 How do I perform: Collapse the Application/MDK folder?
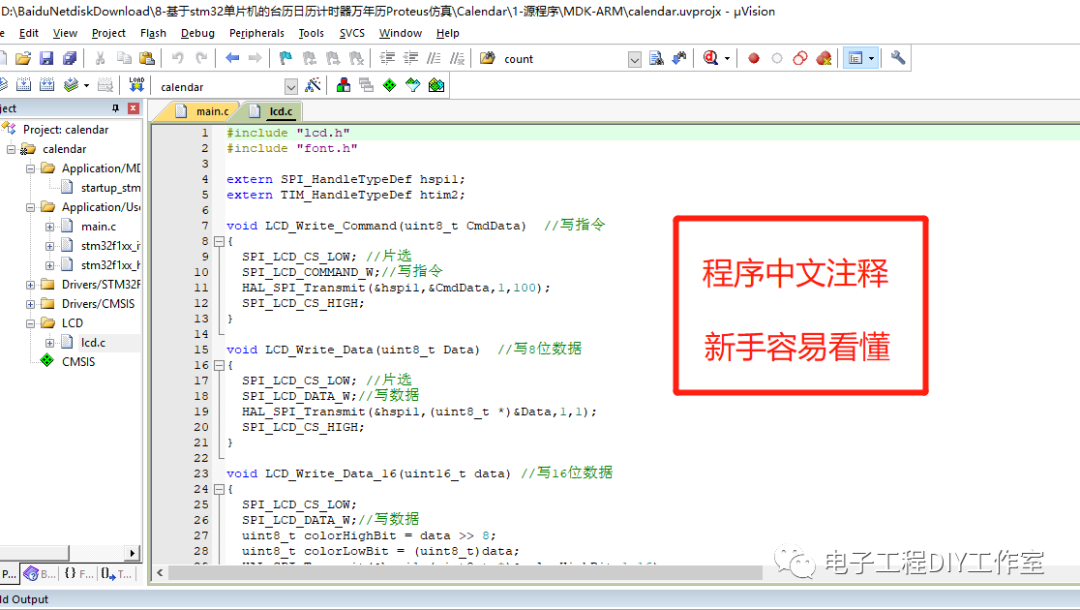pos(30,168)
